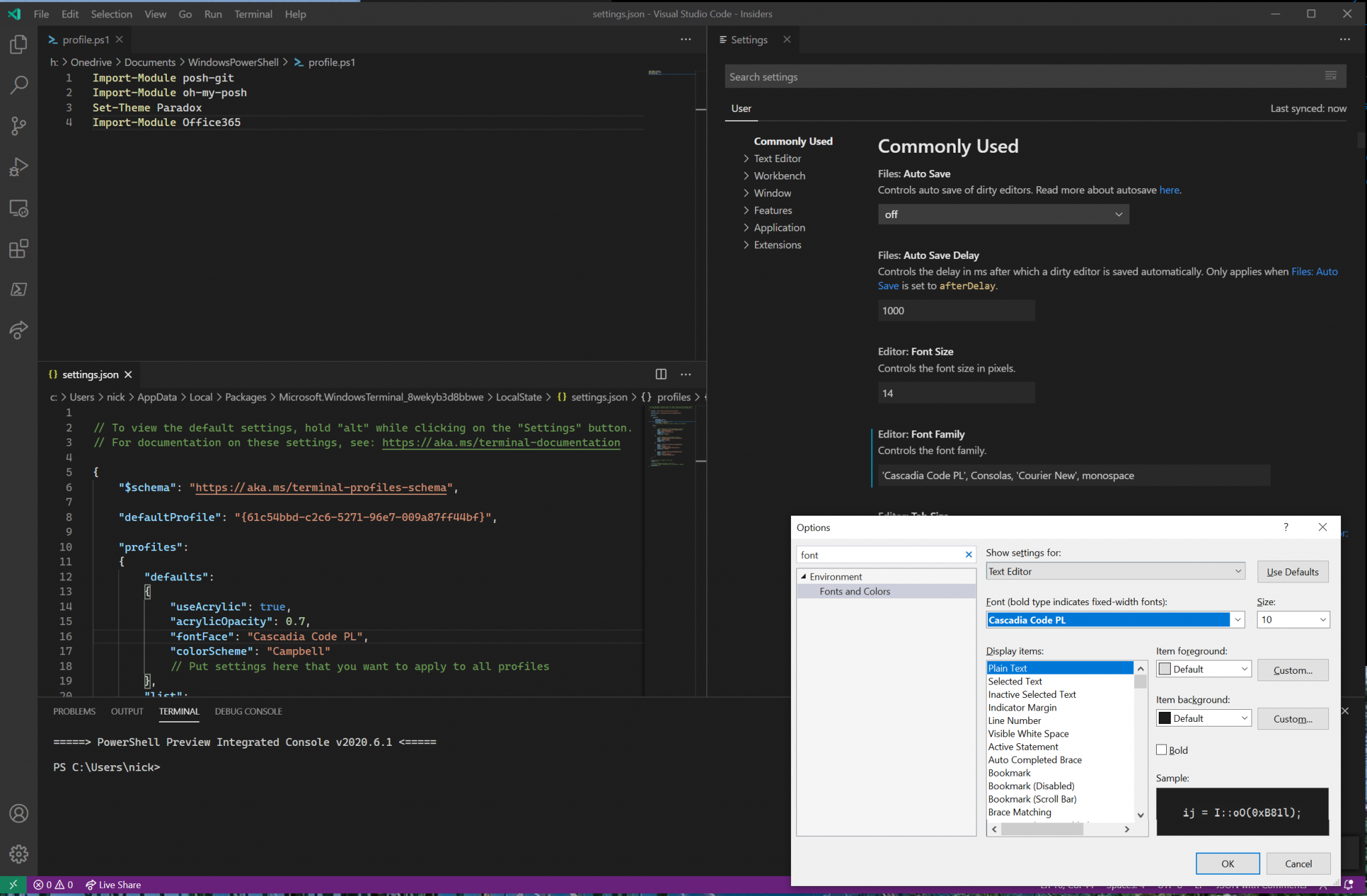Click the Use Defaults button
The height and width of the screenshot is (896, 1367).
click(x=1292, y=572)
